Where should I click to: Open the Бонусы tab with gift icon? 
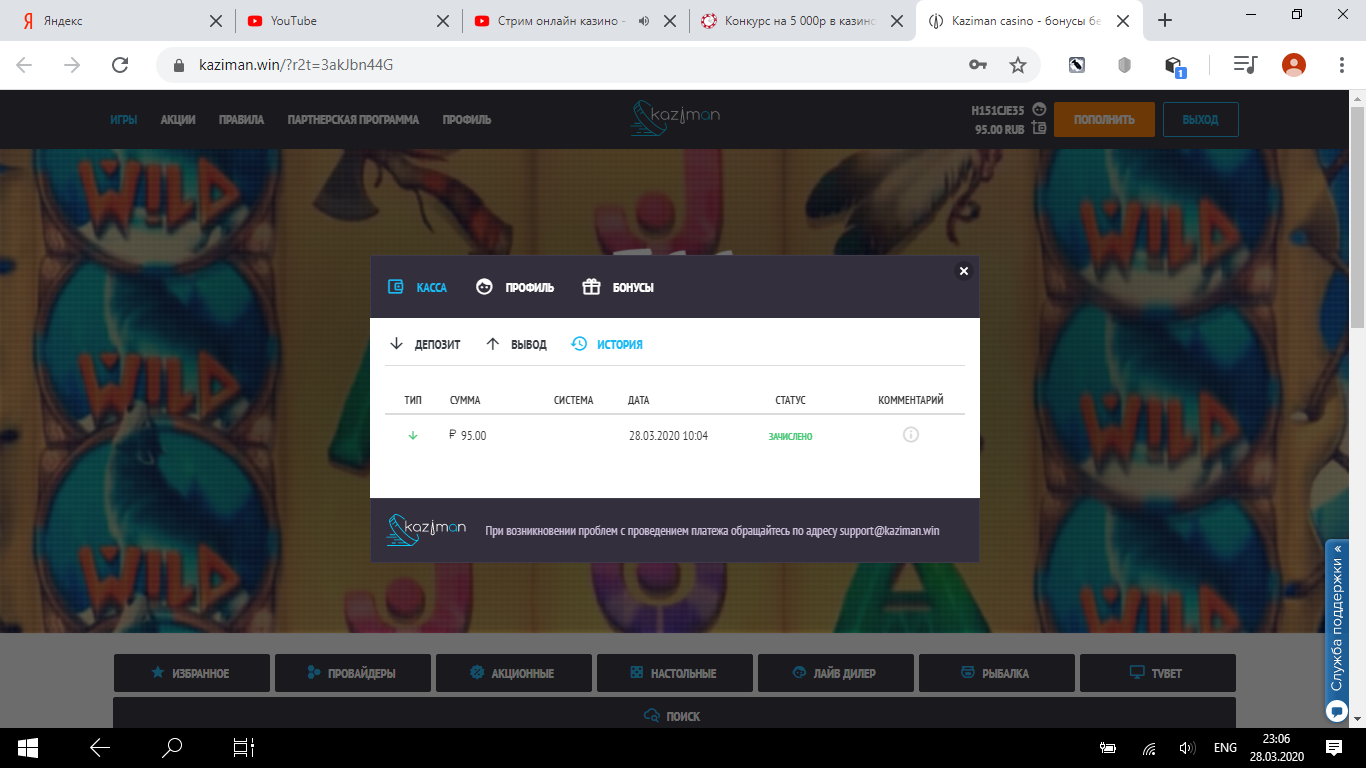(x=618, y=287)
